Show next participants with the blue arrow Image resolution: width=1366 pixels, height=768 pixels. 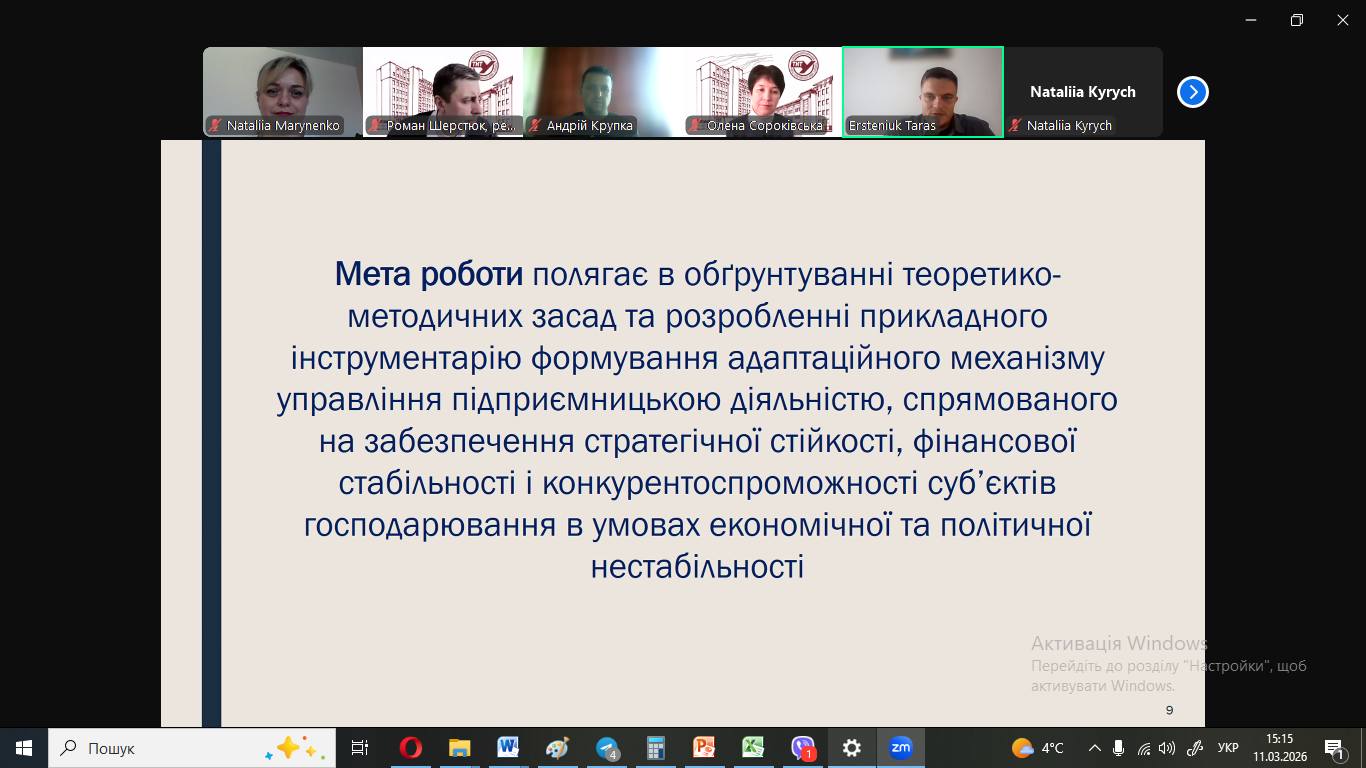(1192, 92)
